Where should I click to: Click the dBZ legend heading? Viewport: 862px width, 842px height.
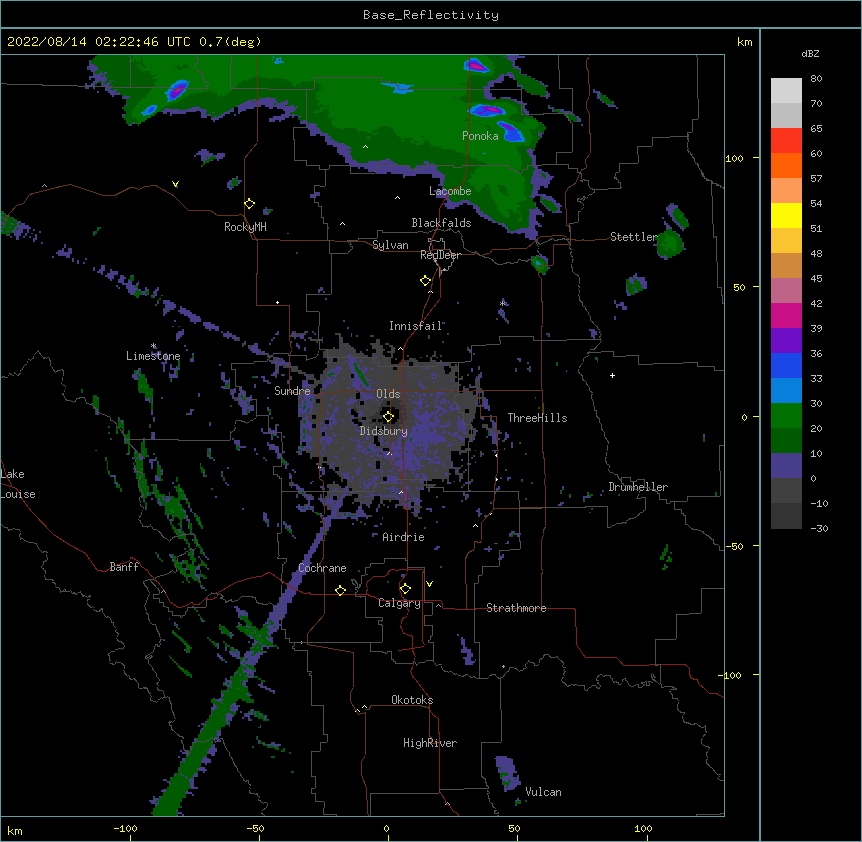[810, 53]
